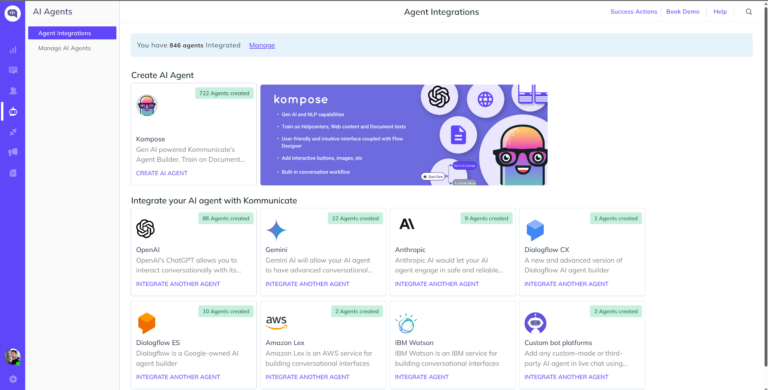Click the 846 agents integrated text
768x390 pixels.
[189, 45]
